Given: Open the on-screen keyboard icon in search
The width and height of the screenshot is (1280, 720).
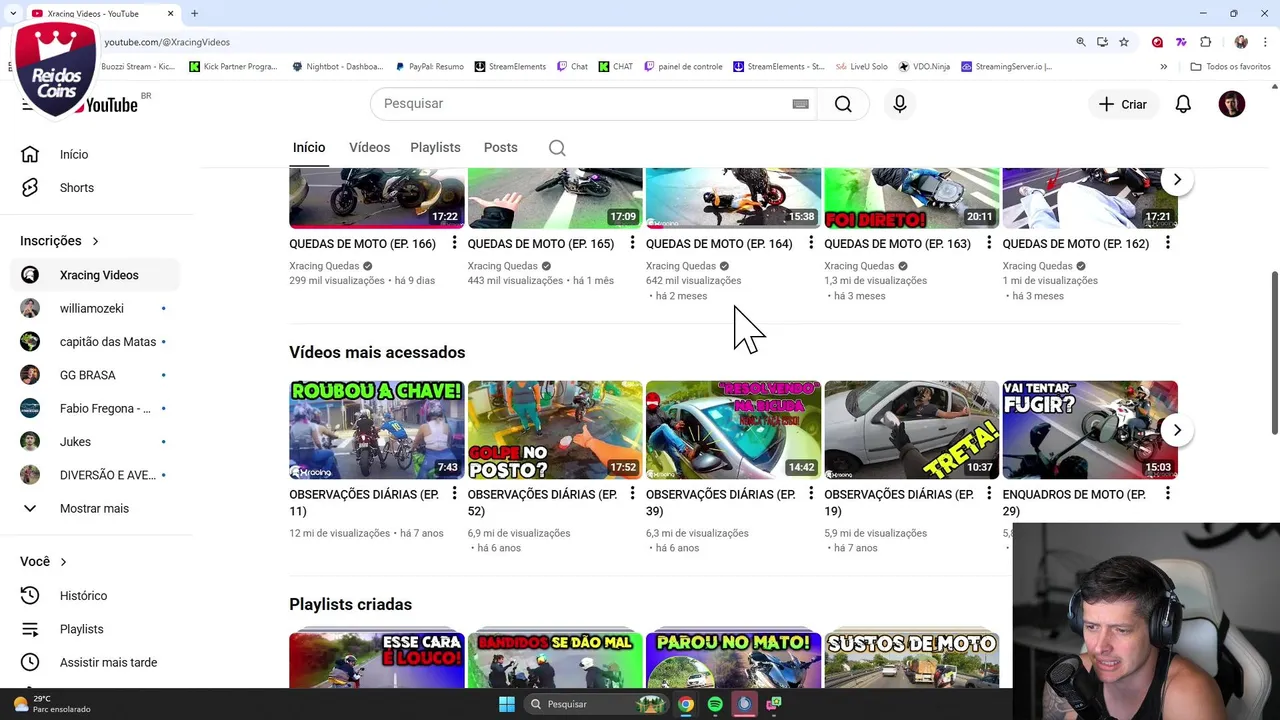Looking at the screenshot, I should click(x=800, y=104).
